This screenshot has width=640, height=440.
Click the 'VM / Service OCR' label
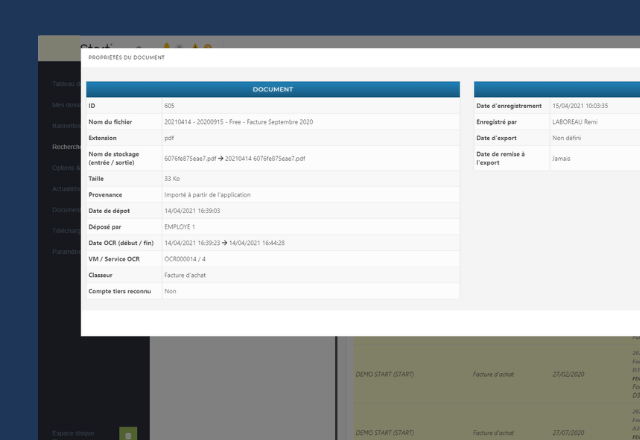tap(114, 259)
